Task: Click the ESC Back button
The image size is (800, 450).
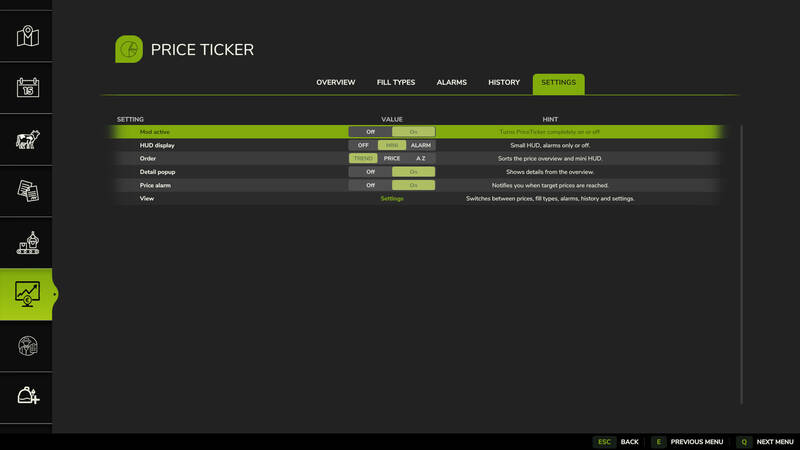Action: point(616,442)
